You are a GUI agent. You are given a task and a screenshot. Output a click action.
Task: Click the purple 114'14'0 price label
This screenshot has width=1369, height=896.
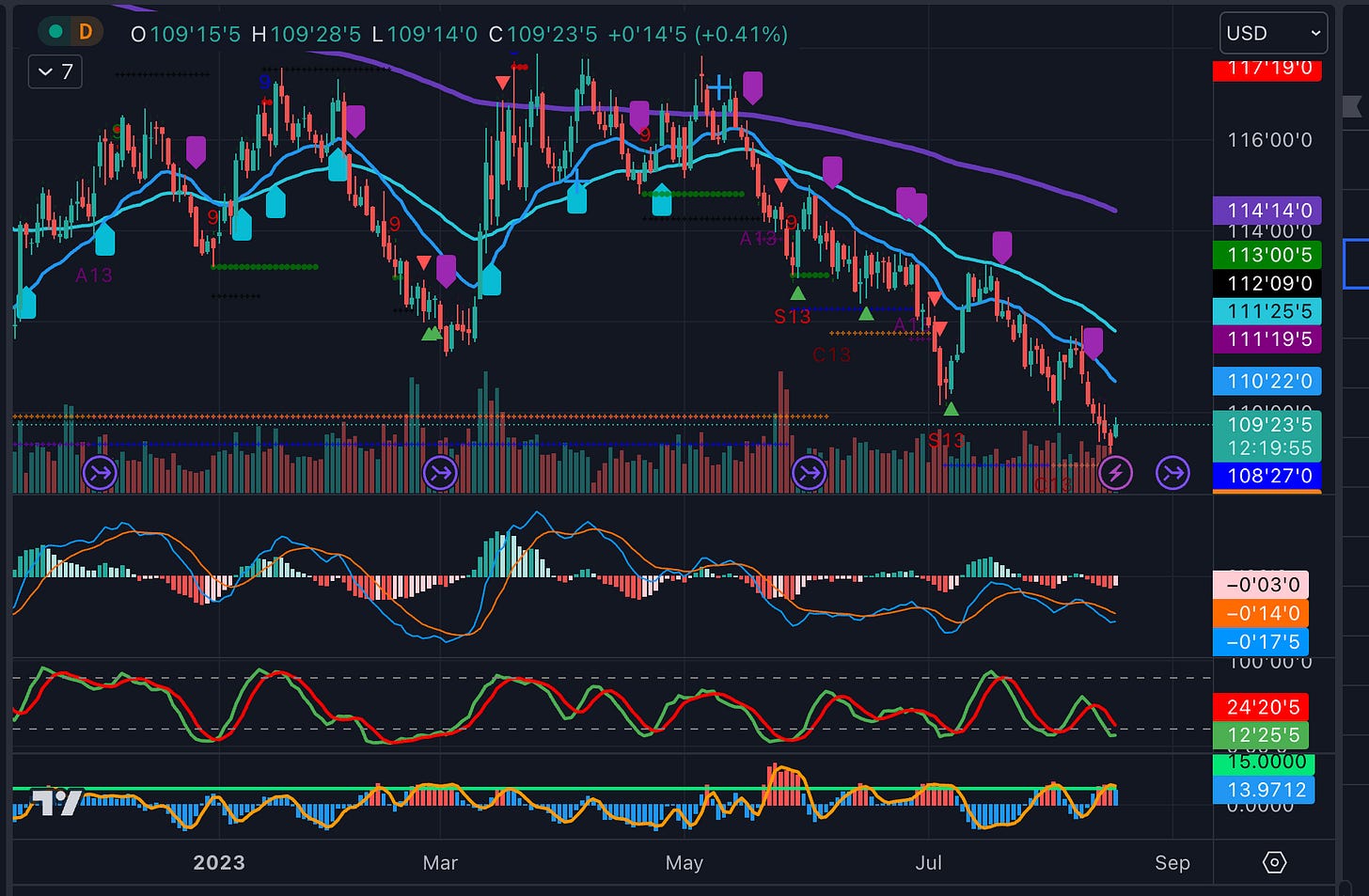pos(1267,211)
